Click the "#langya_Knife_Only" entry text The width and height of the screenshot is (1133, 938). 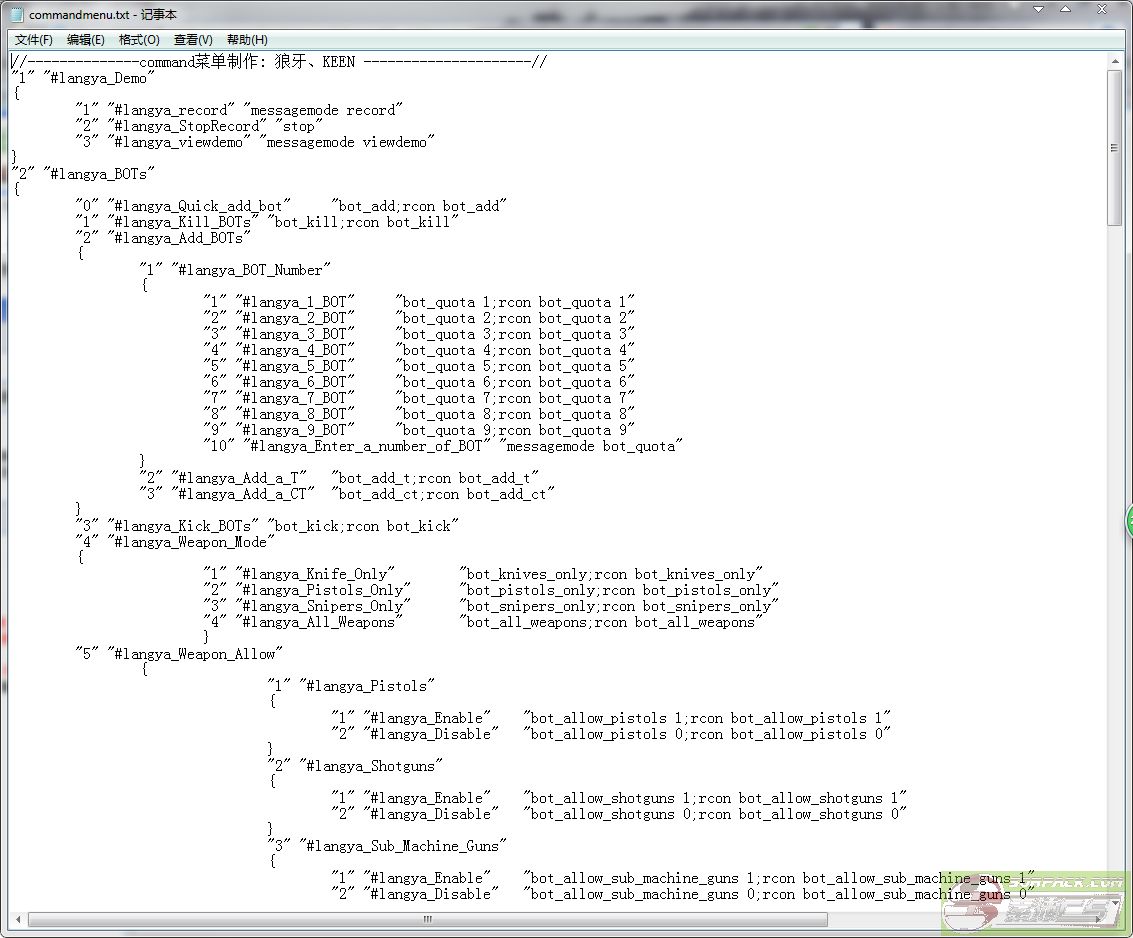tap(314, 574)
